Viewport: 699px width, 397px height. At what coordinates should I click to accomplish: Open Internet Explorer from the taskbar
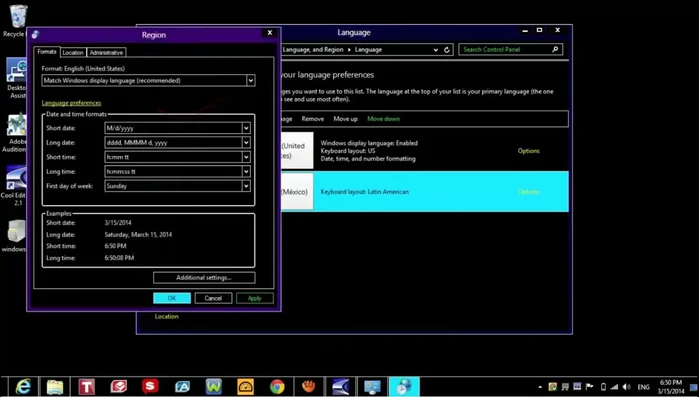pos(23,386)
